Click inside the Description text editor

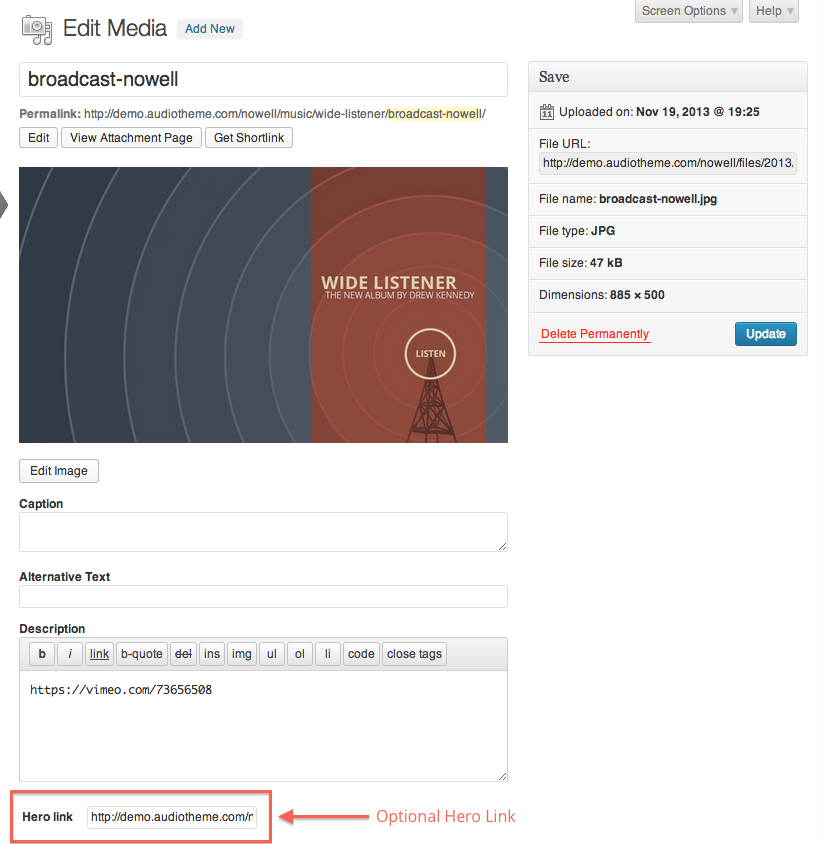[263, 726]
